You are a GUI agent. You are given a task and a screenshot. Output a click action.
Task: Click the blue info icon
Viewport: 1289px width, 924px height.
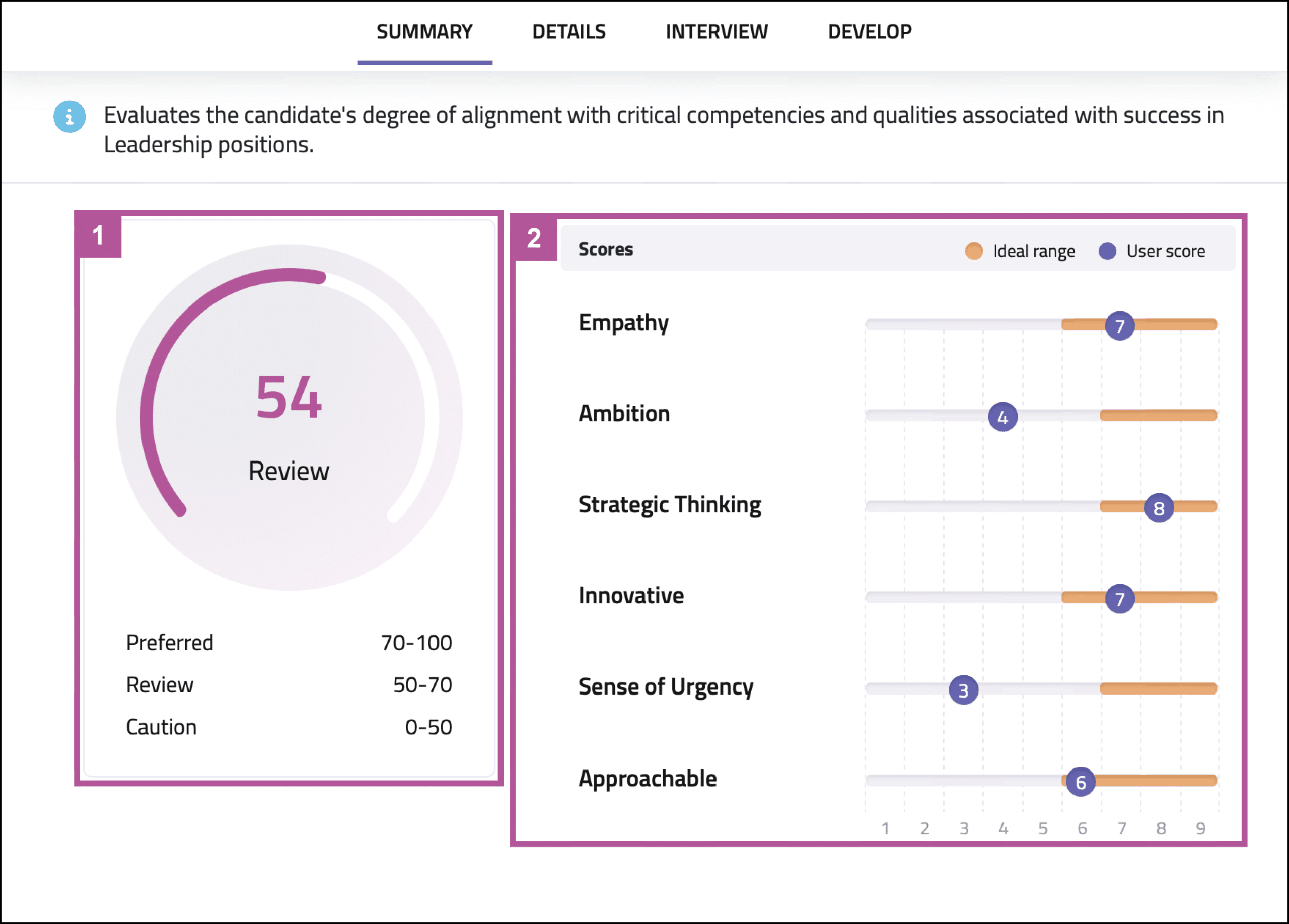tap(69, 117)
